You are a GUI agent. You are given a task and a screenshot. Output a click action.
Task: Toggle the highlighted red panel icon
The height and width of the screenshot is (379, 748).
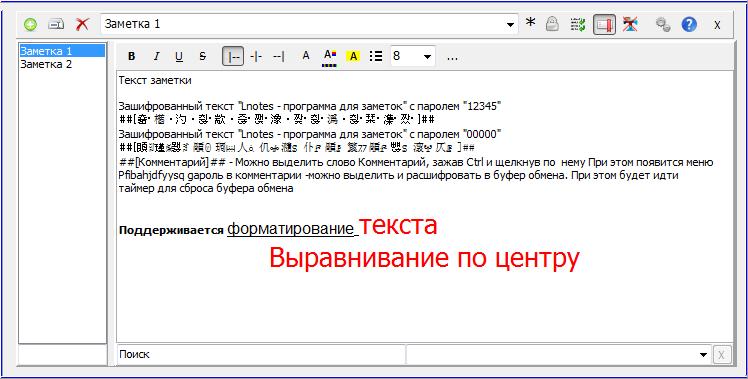point(604,24)
